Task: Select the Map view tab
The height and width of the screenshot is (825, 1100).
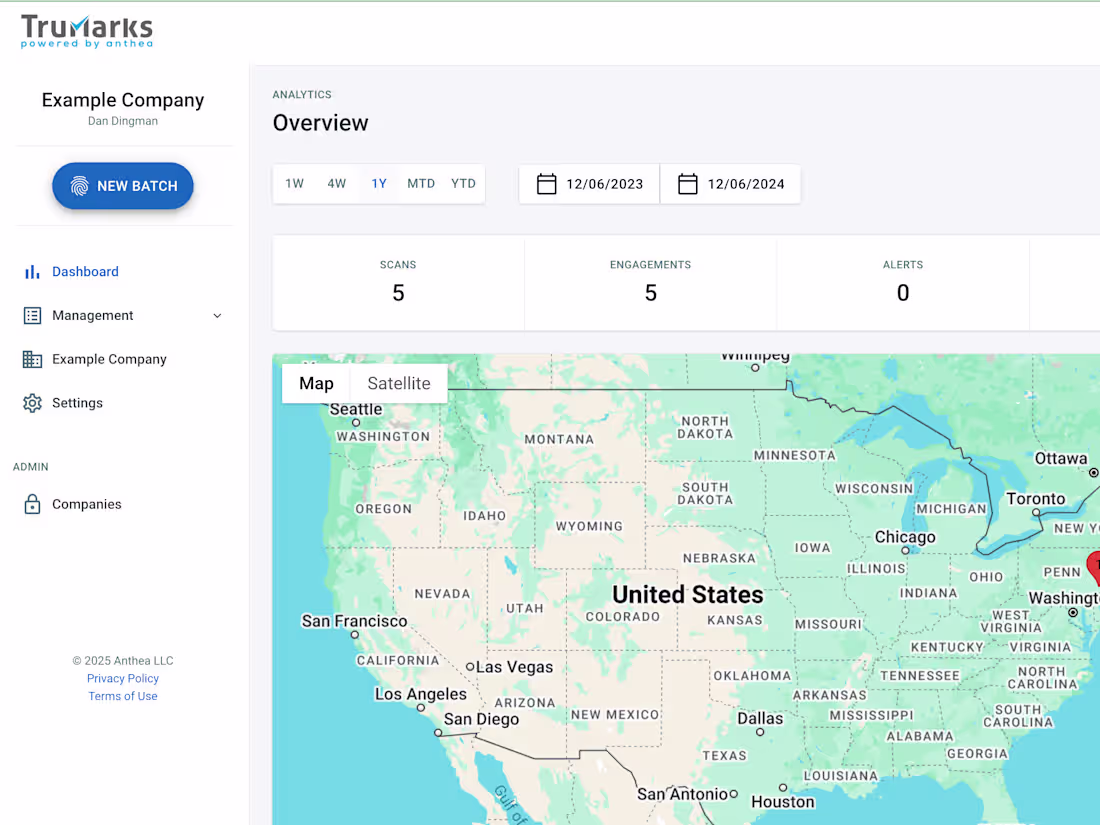Action: tap(316, 383)
